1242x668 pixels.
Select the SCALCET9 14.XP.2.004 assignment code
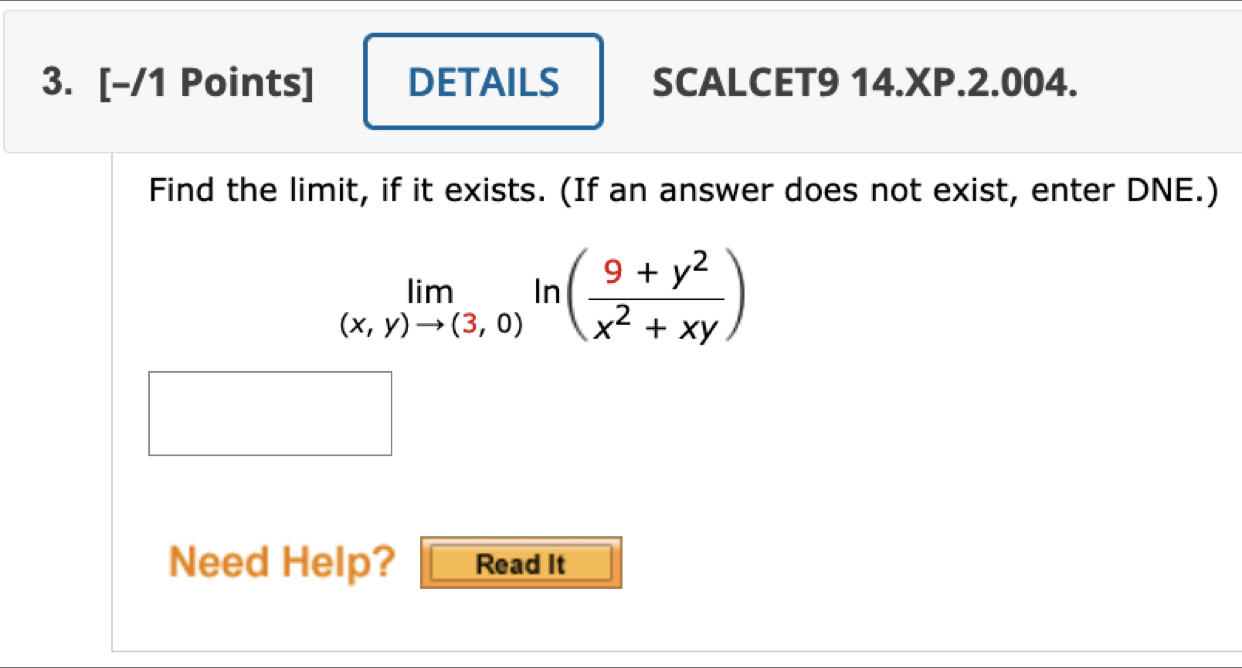(864, 84)
